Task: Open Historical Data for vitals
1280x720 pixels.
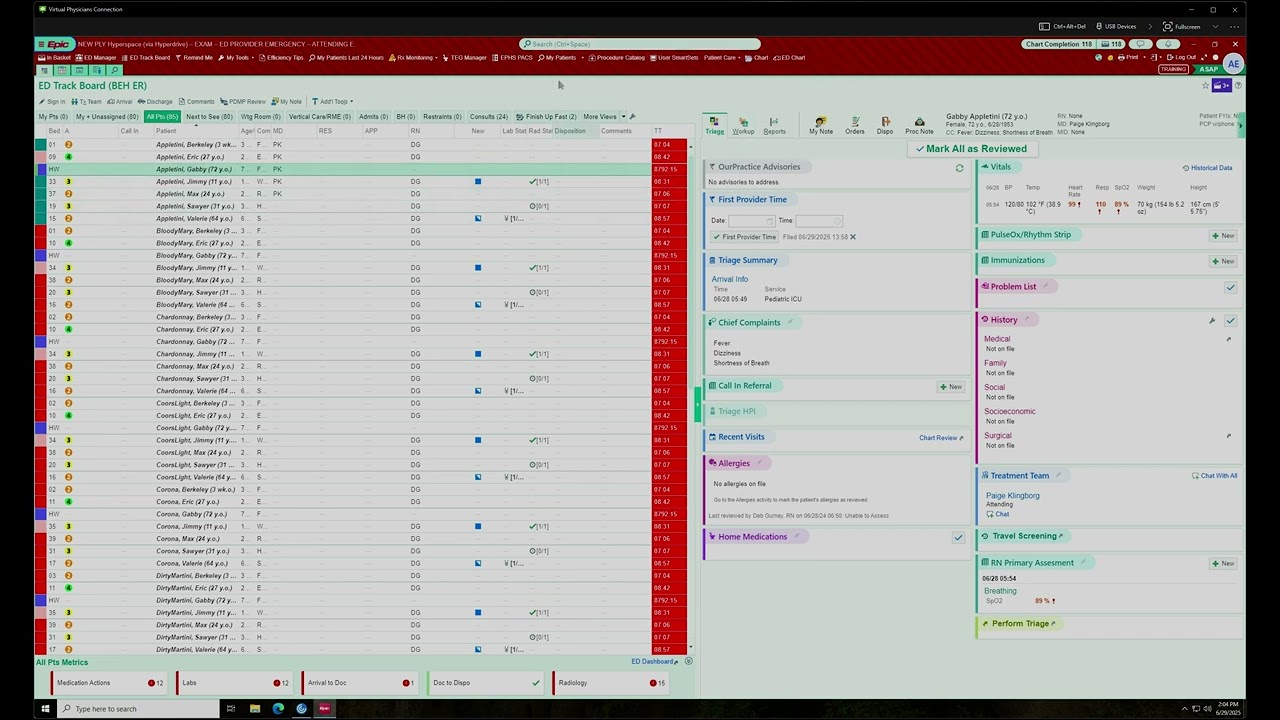Action: (x=1207, y=168)
